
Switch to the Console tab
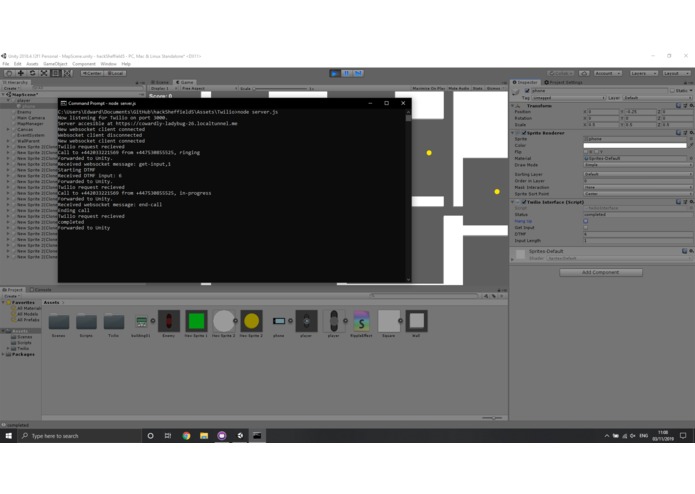tap(41, 290)
